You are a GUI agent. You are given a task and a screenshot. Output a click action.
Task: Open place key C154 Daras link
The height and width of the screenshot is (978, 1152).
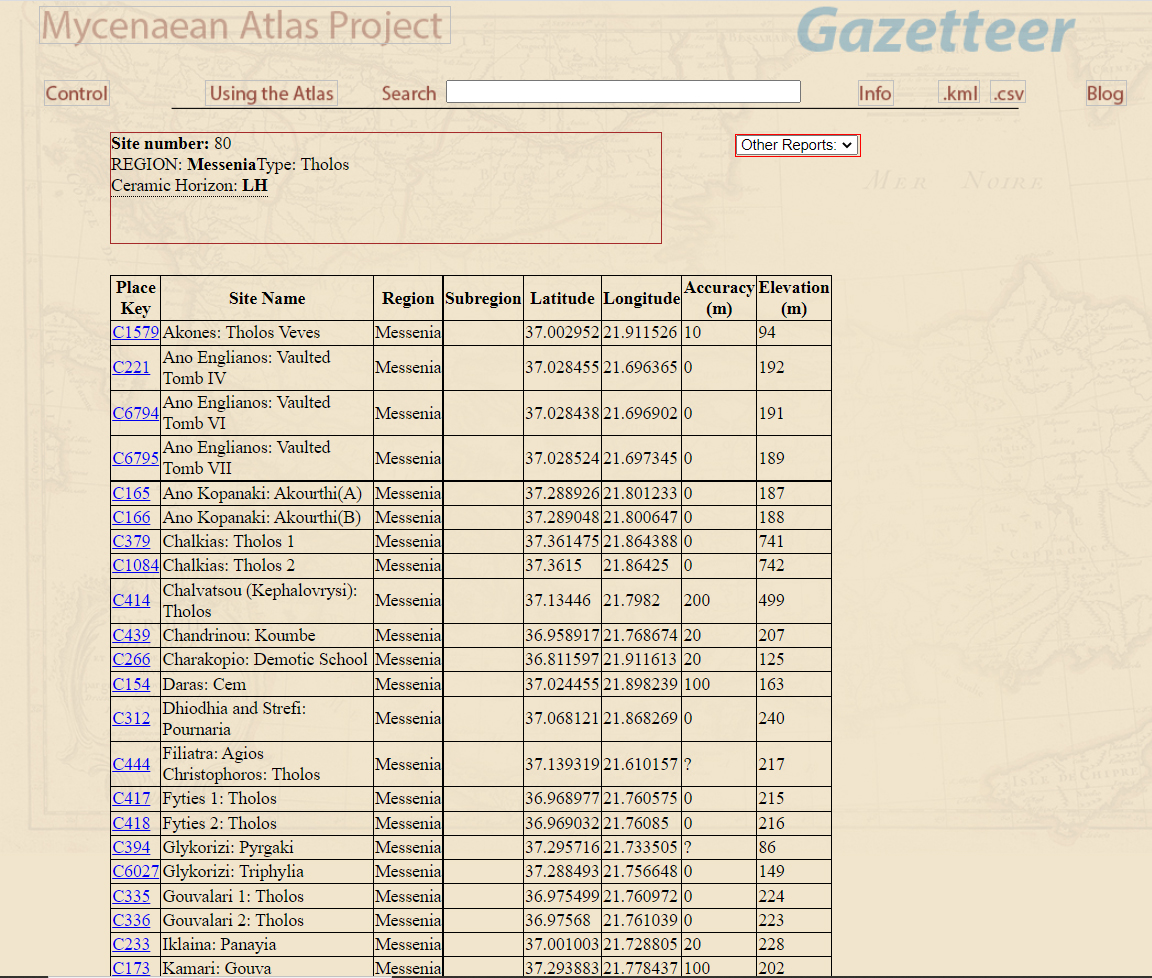(x=131, y=685)
